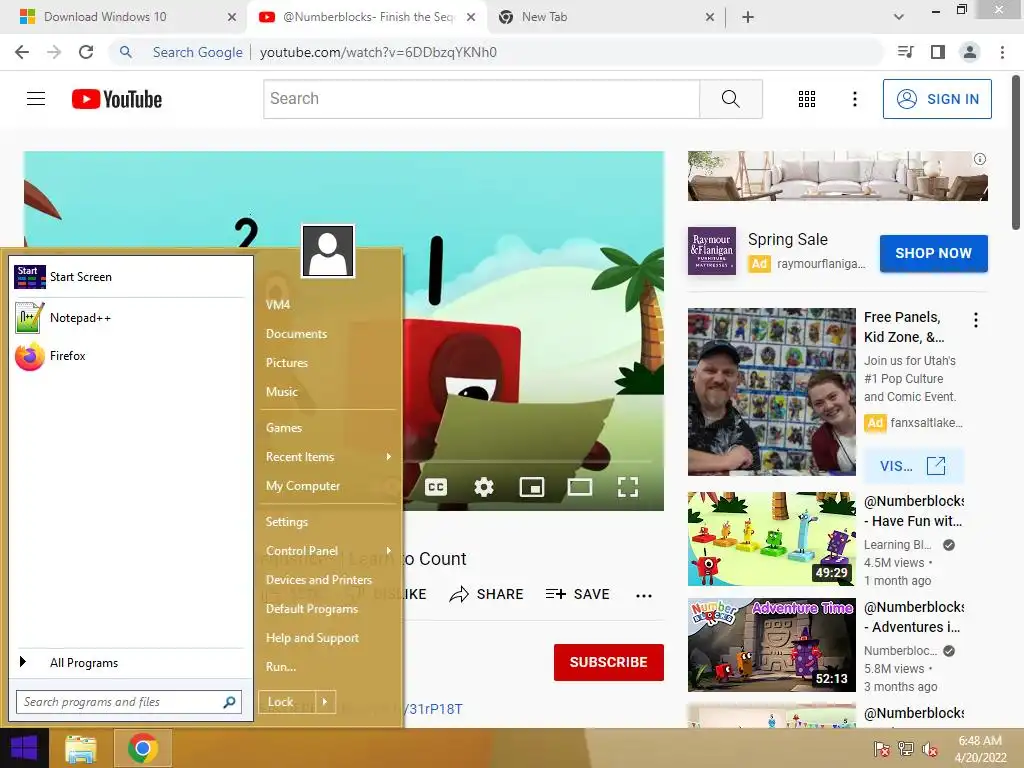Screen dimensions: 1024x768
Task: Toggle closed captions CC on video
Action: [436, 487]
